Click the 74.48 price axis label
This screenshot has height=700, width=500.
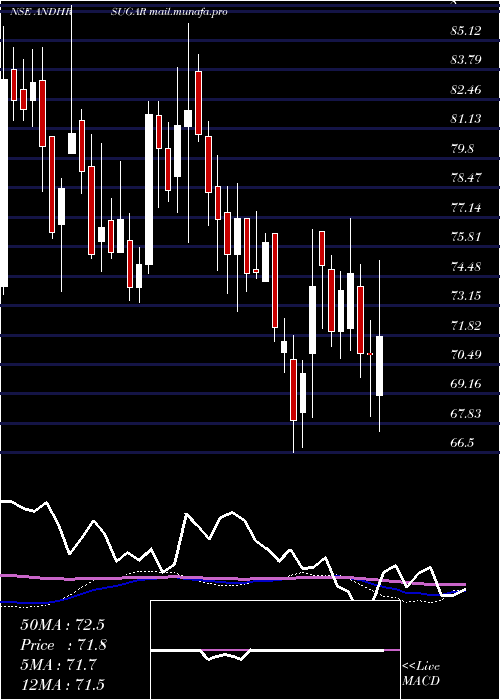pos(467,267)
